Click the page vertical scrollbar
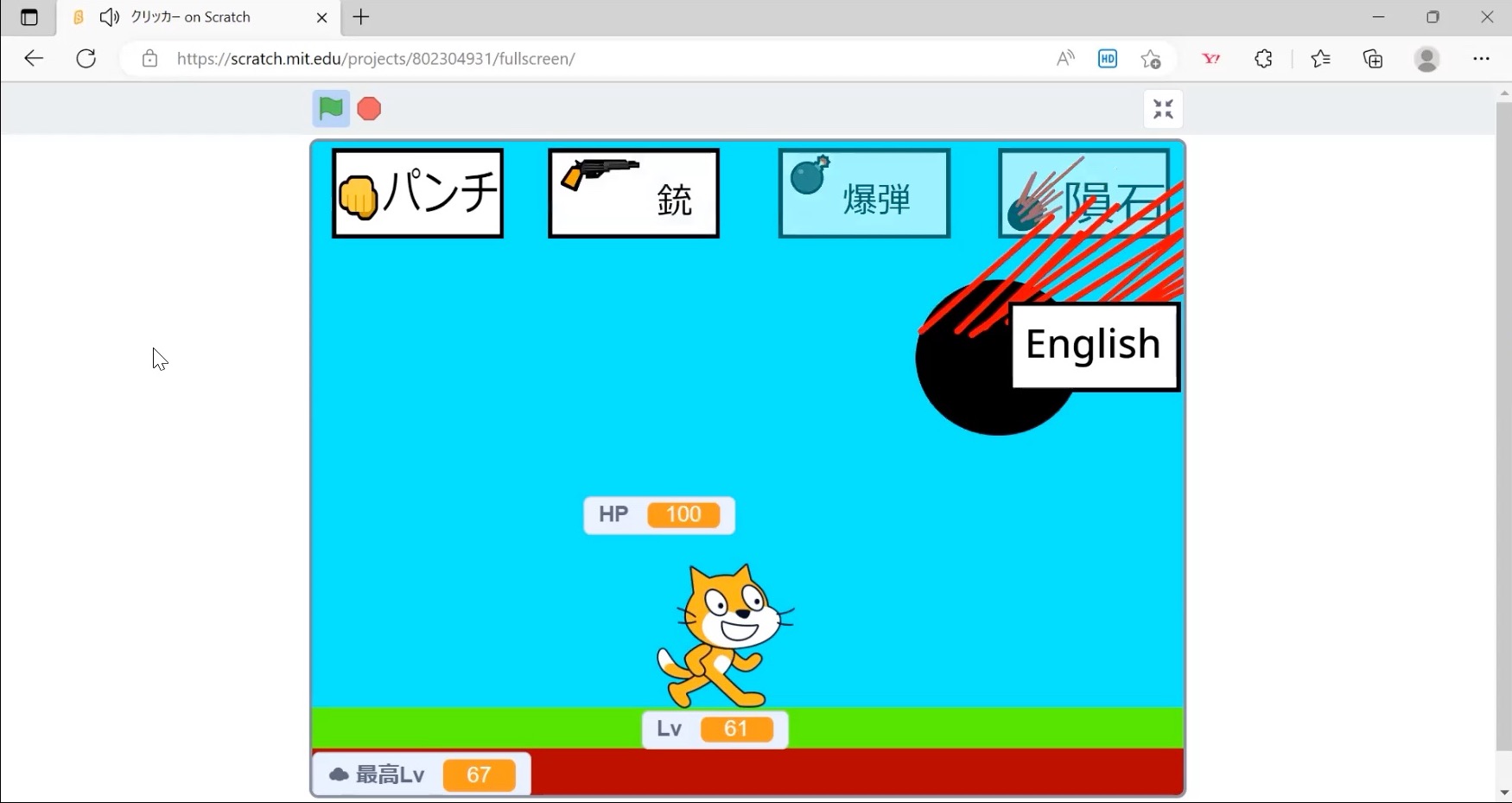The image size is (1512, 803). click(1504, 425)
